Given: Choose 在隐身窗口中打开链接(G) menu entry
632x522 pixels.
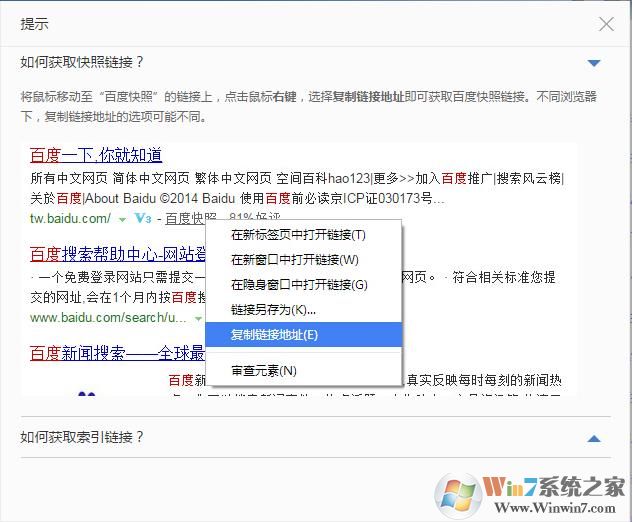Looking at the screenshot, I should [x=304, y=285].
